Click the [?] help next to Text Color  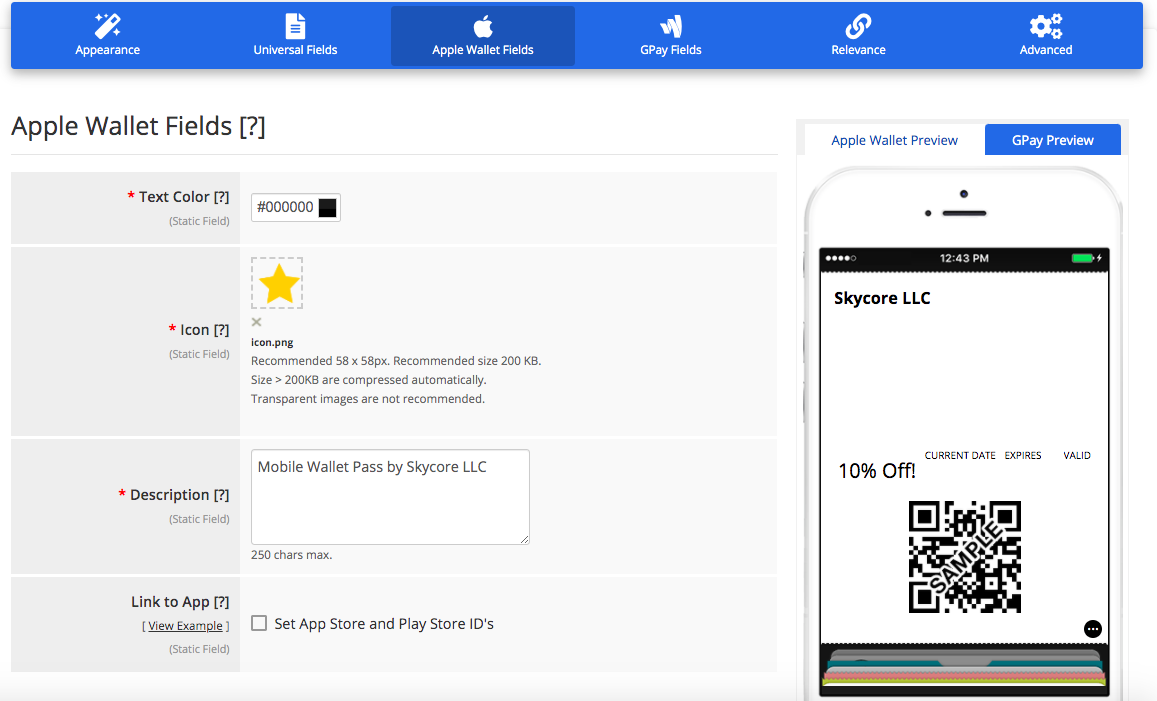221,197
